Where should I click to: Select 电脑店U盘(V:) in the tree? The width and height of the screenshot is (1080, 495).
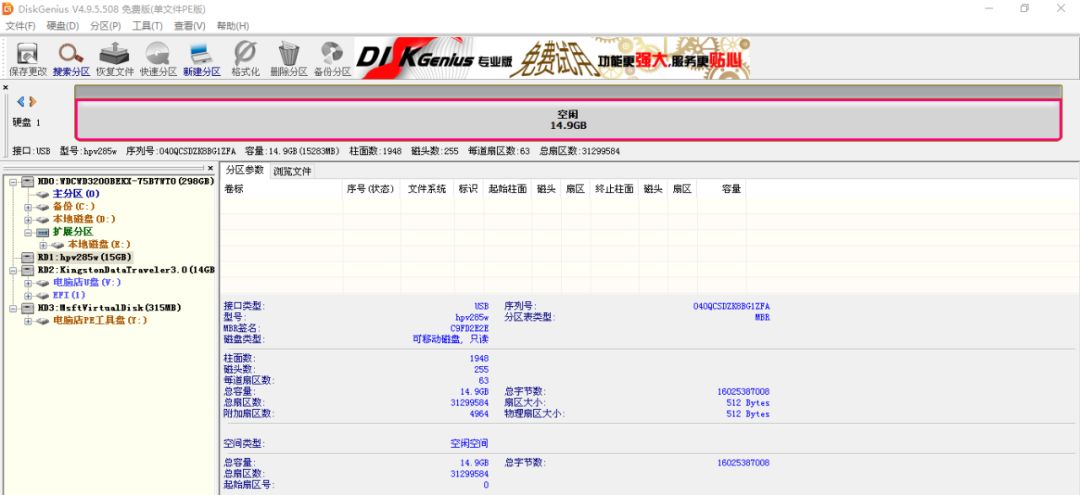(x=87, y=282)
